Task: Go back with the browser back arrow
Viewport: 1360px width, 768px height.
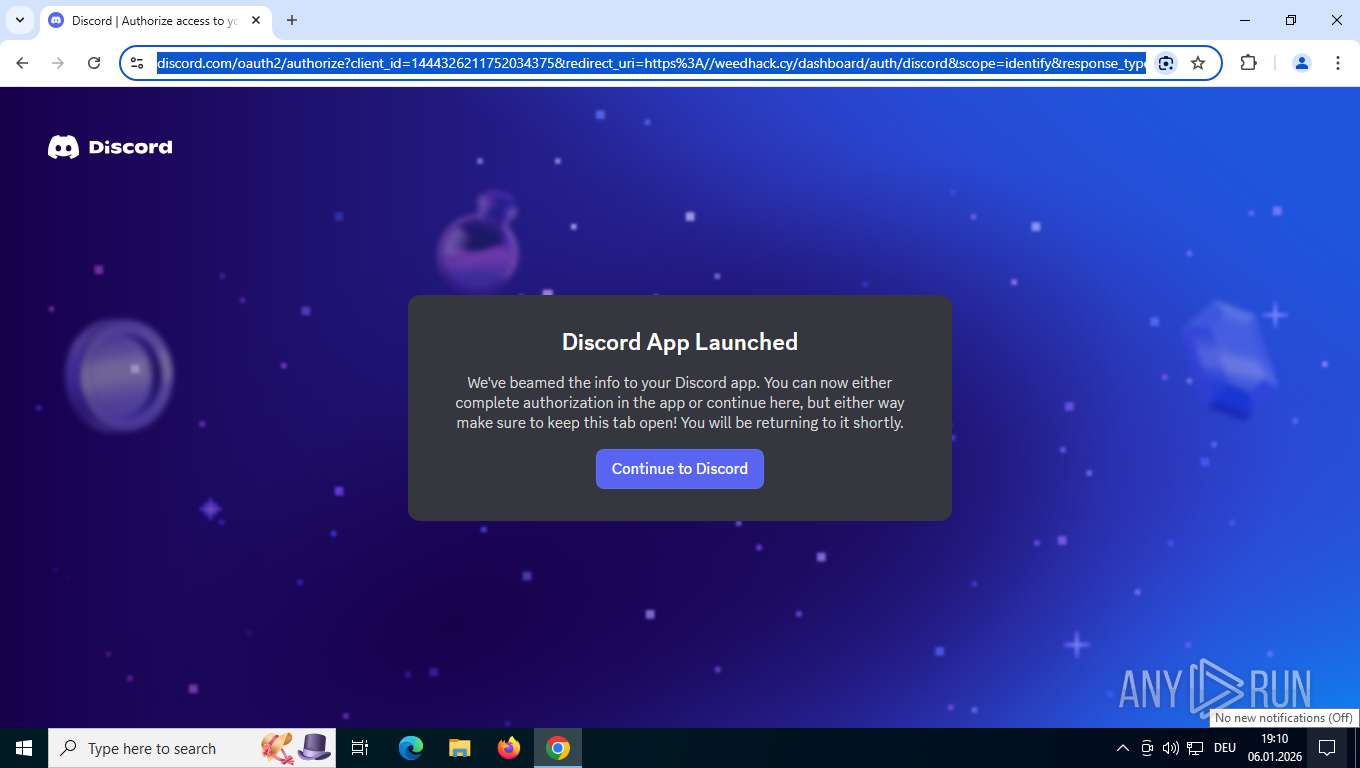Action: (22, 63)
